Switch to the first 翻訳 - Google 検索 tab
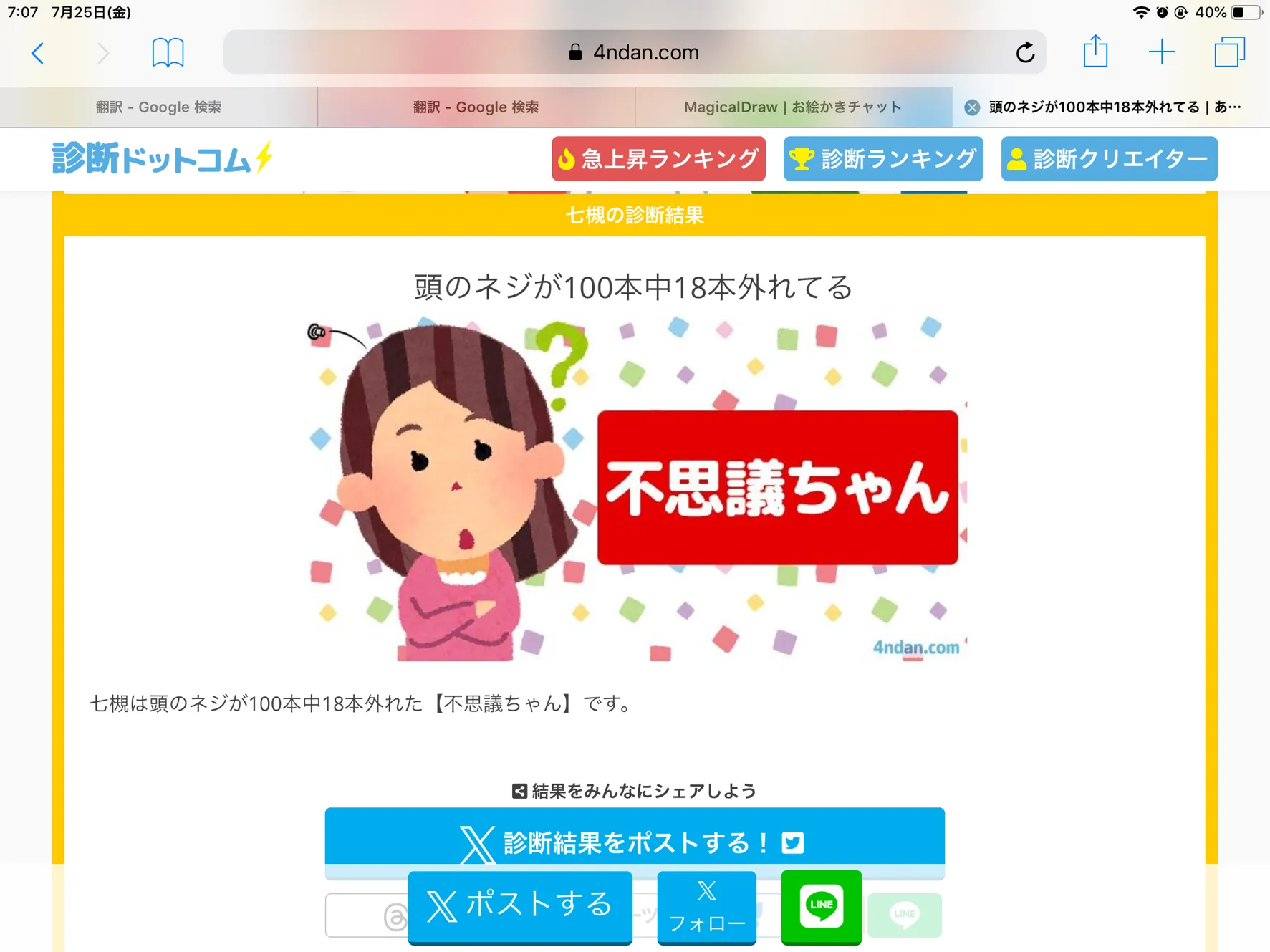1270x952 pixels. pyautogui.click(x=158, y=107)
